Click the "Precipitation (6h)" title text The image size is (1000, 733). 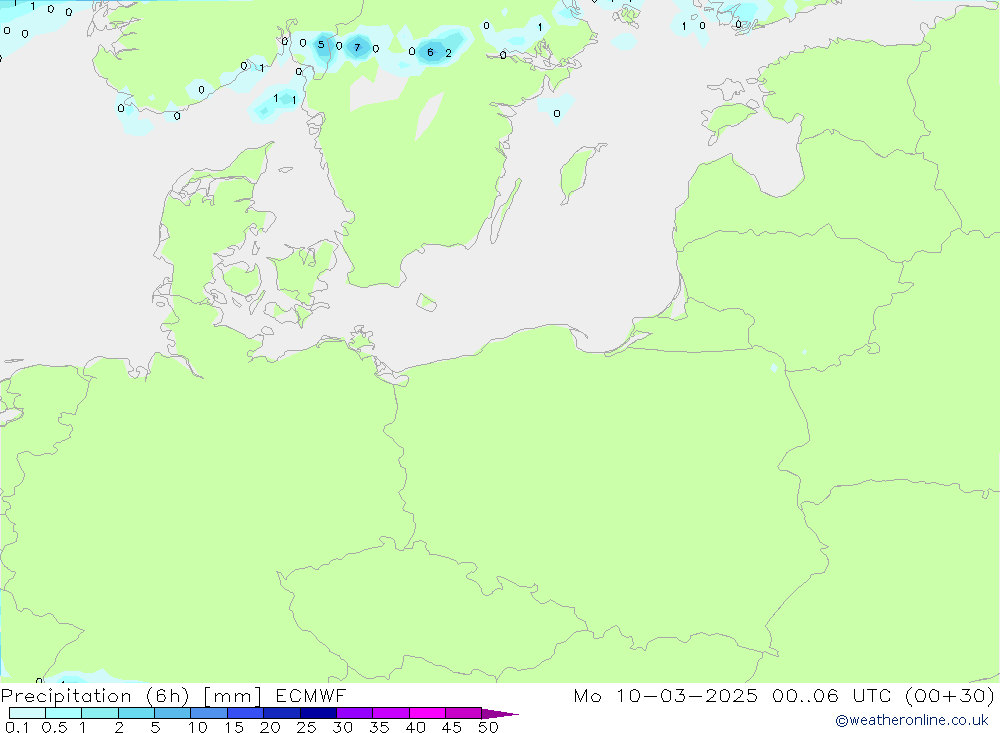(x=95, y=696)
